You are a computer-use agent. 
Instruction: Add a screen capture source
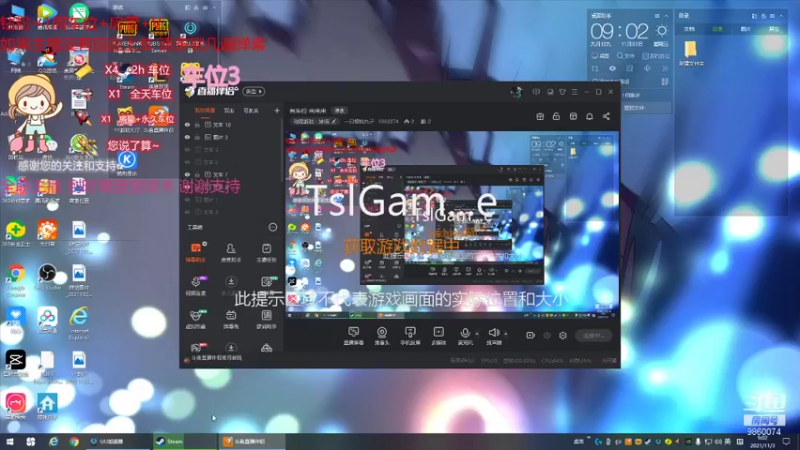click(354, 336)
